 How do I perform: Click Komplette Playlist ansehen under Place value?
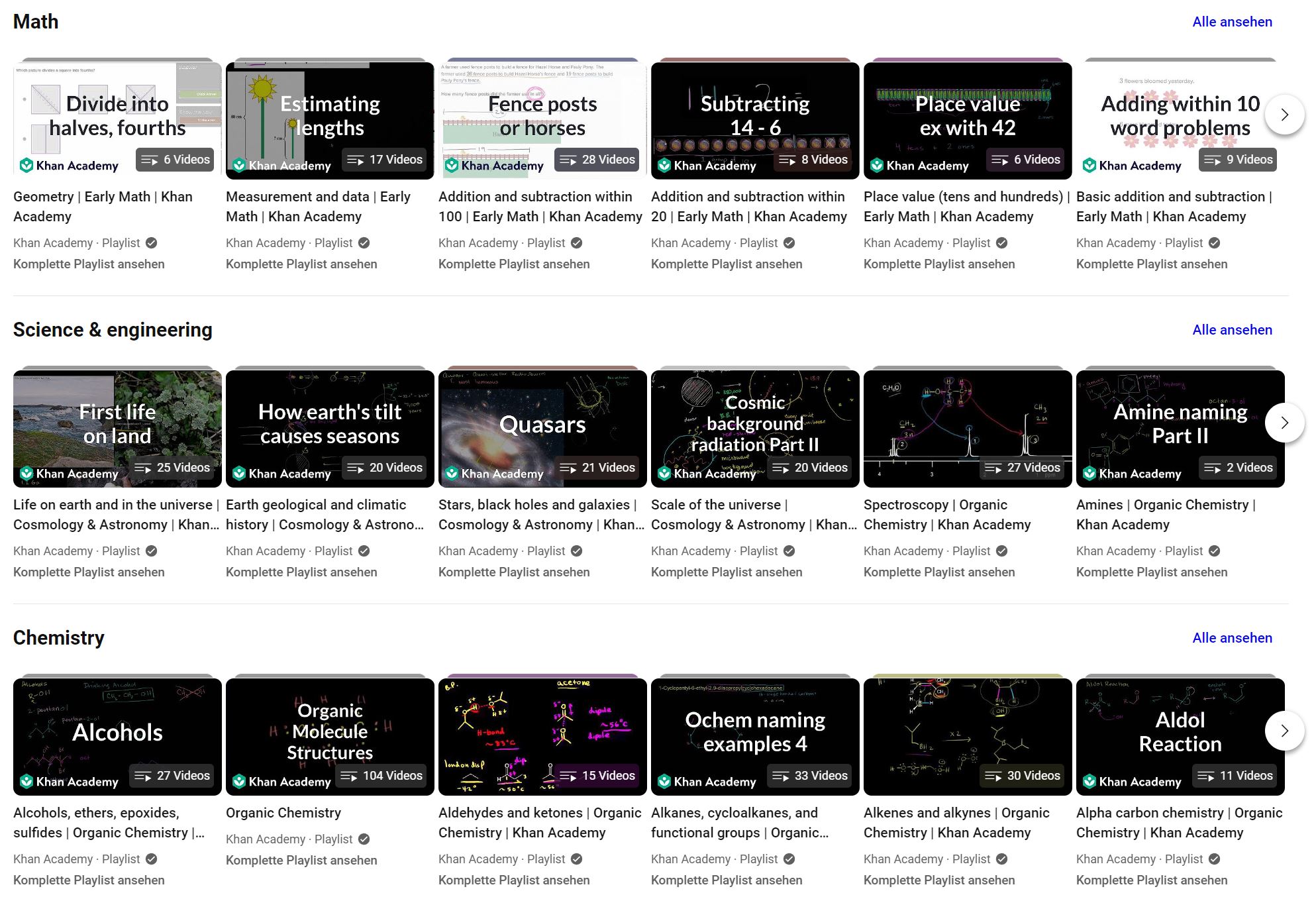point(939,264)
